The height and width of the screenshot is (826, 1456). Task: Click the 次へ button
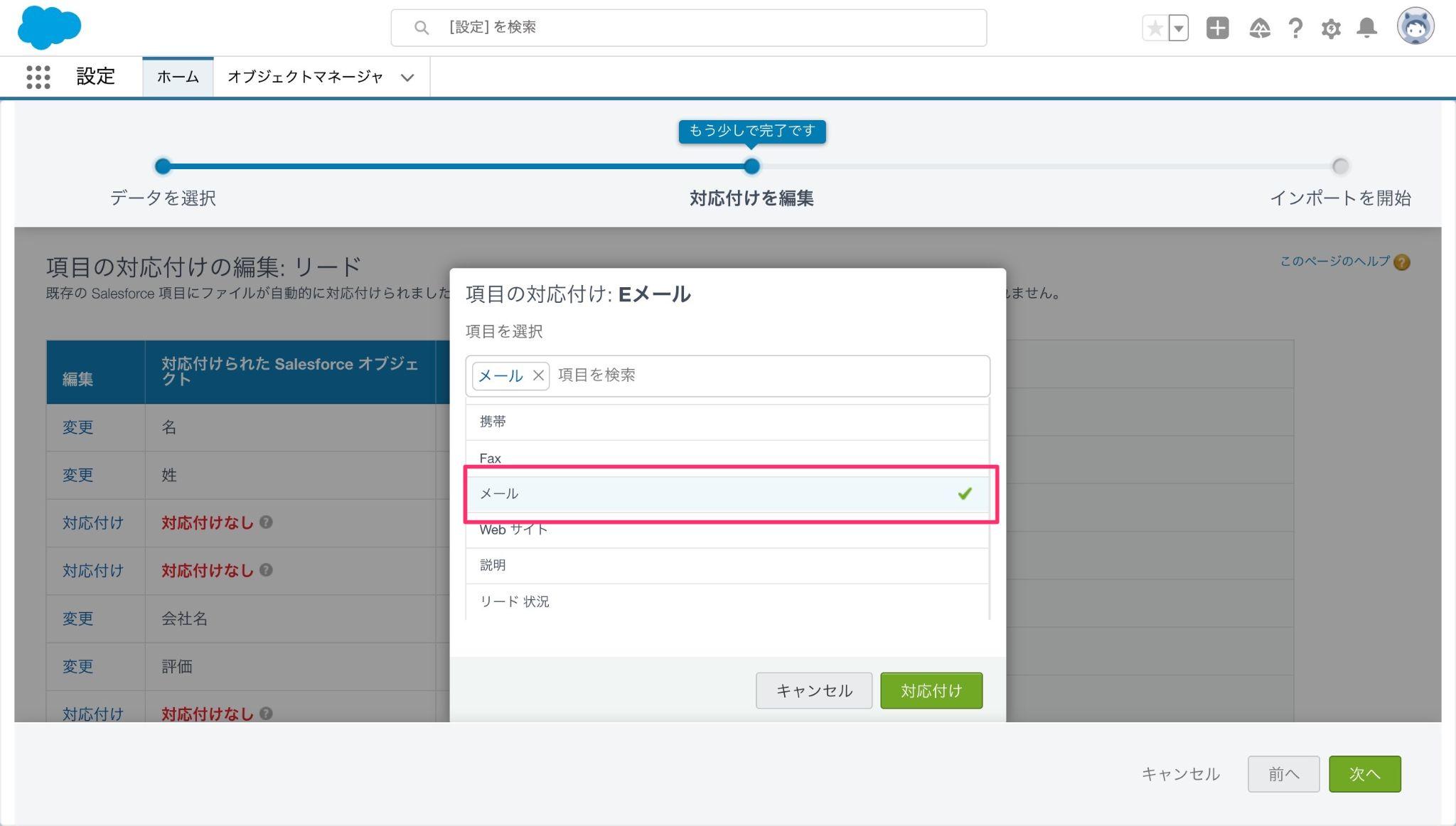coord(1365,774)
